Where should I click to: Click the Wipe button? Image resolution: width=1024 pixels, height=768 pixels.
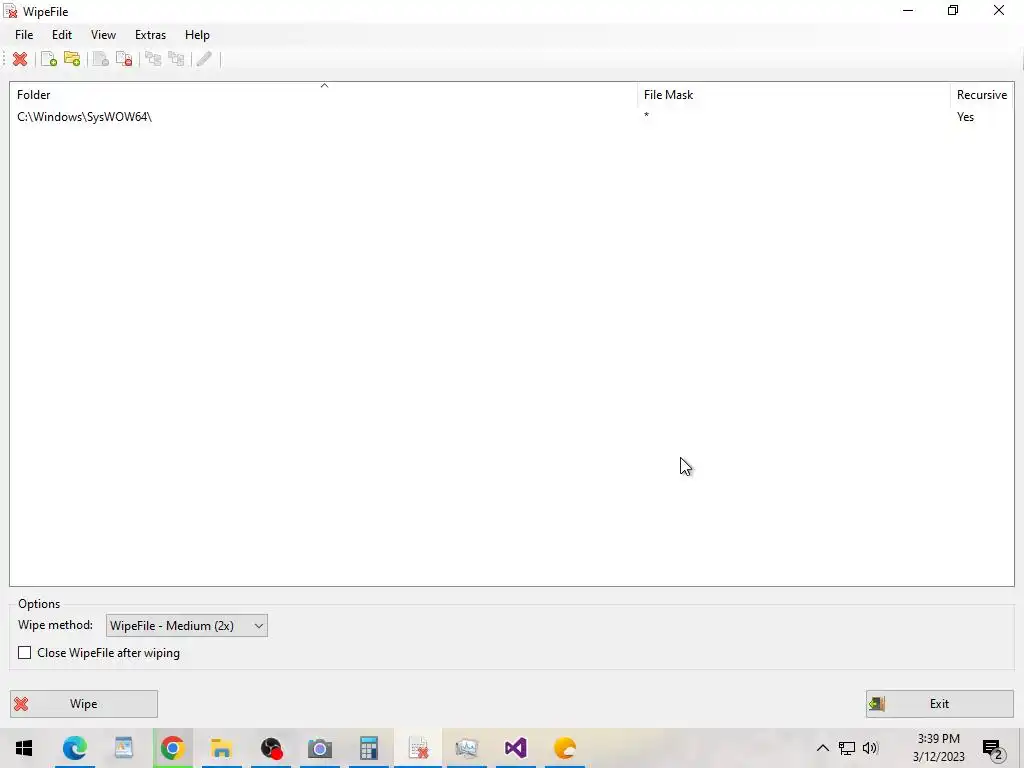(x=84, y=704)
